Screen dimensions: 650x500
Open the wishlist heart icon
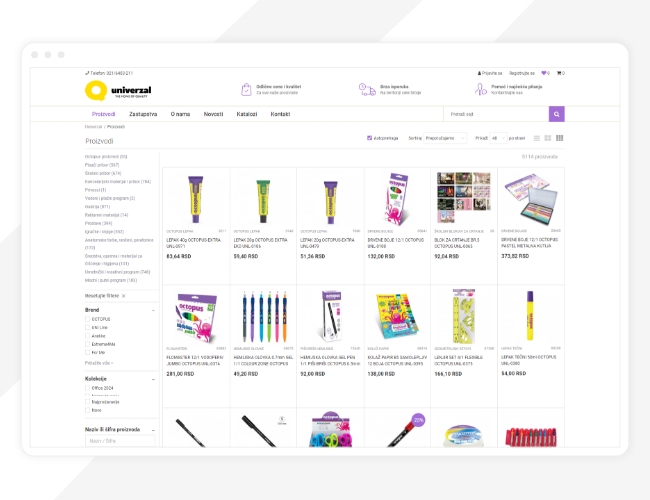[x=543, y=73]
